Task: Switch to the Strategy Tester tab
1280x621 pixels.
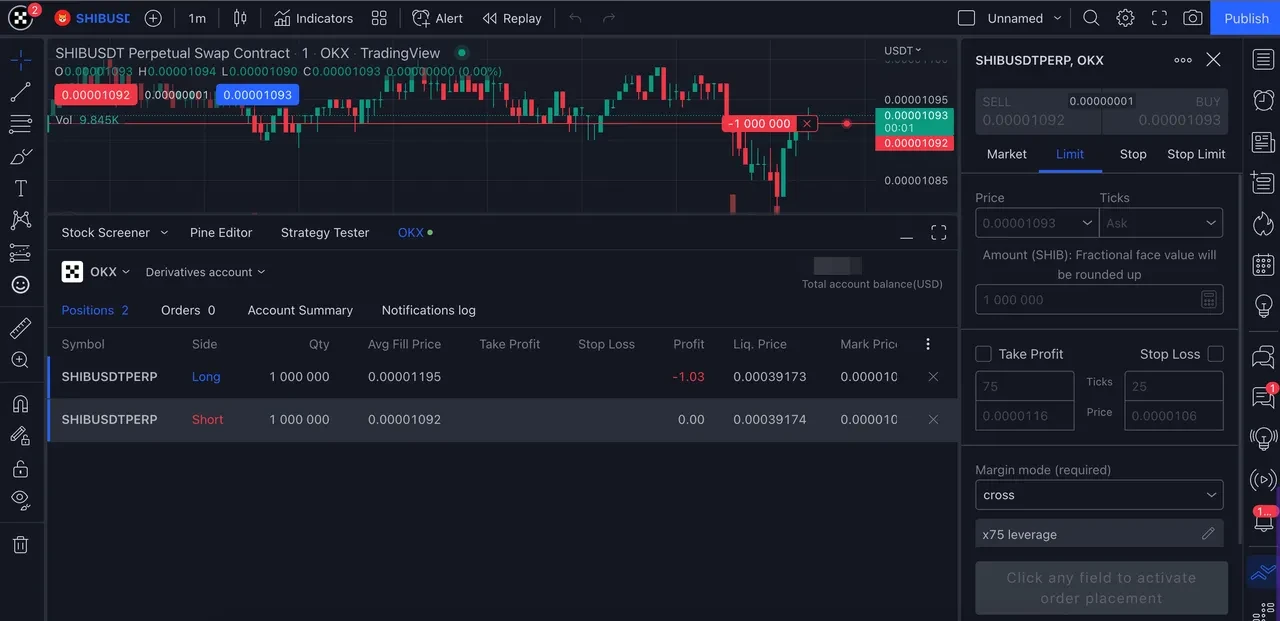Action: click(x=325, y=232)
